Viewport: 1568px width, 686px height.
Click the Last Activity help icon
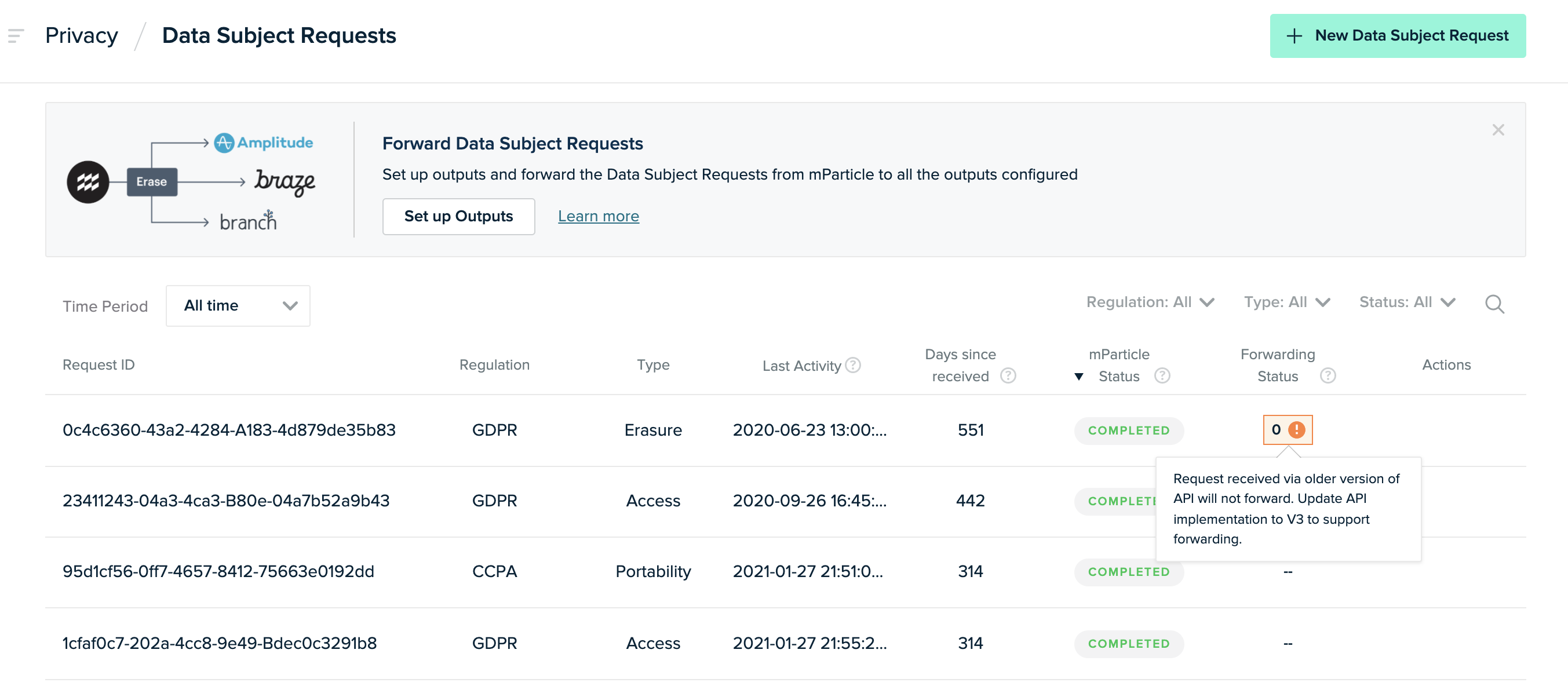[854, 364]
